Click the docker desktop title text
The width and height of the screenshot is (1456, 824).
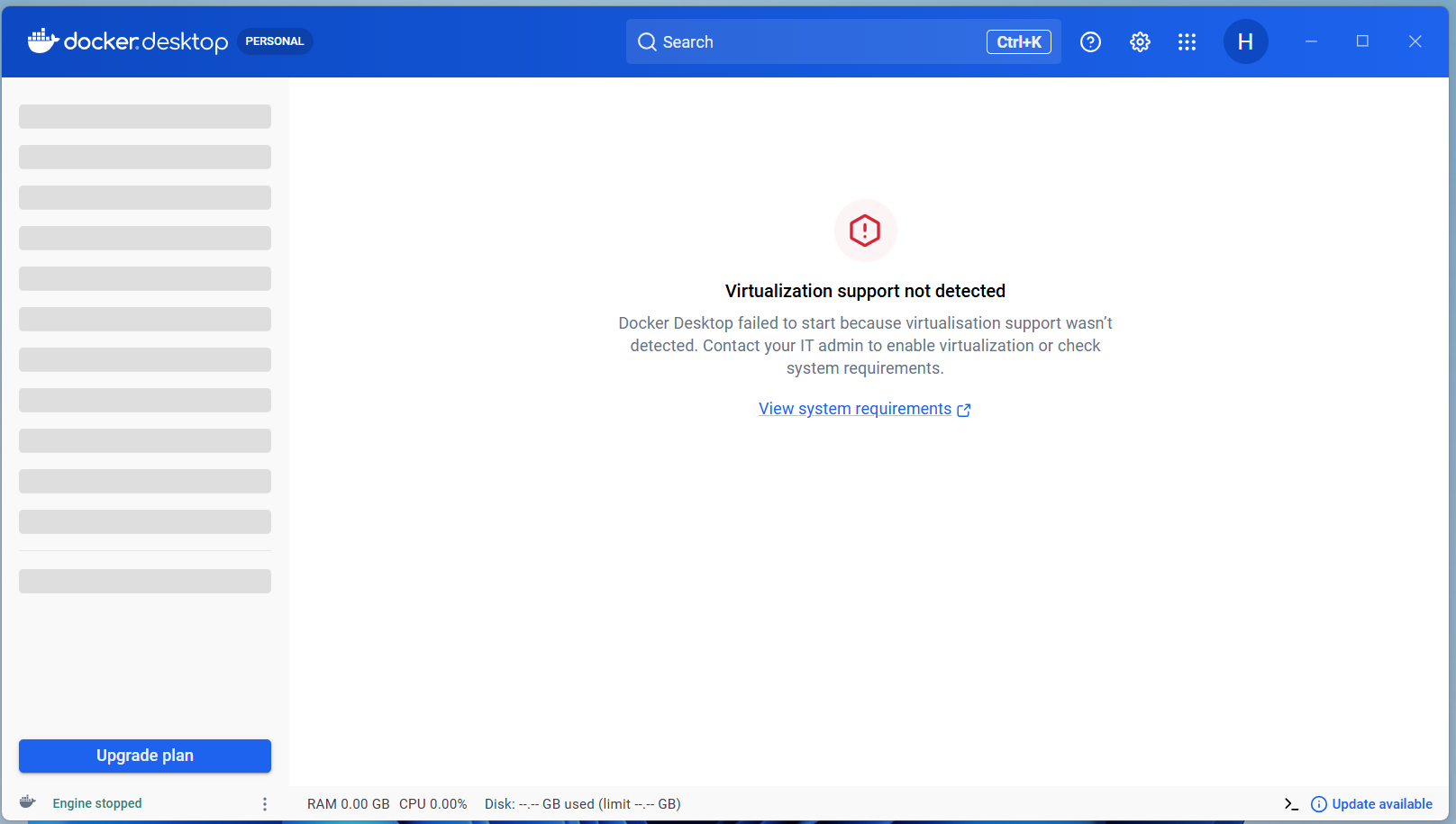tap(146, 41)
